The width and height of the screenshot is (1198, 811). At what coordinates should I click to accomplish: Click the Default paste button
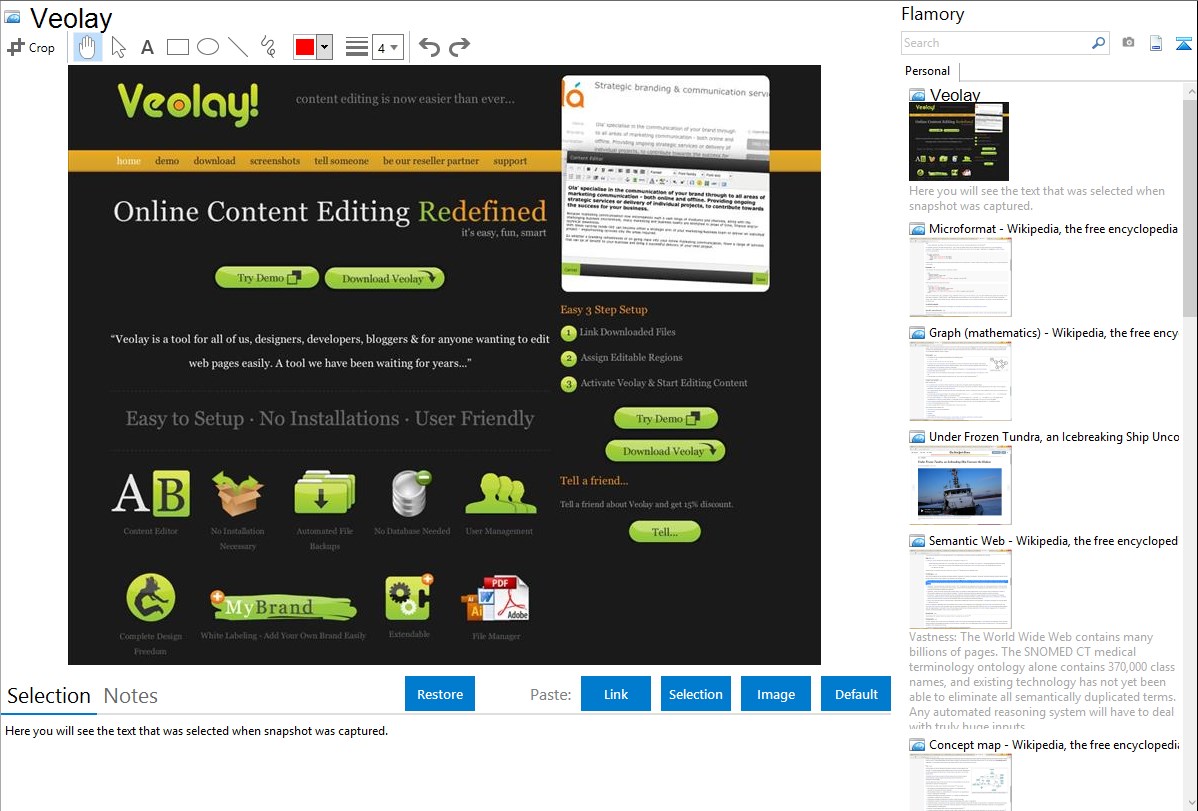856,694
